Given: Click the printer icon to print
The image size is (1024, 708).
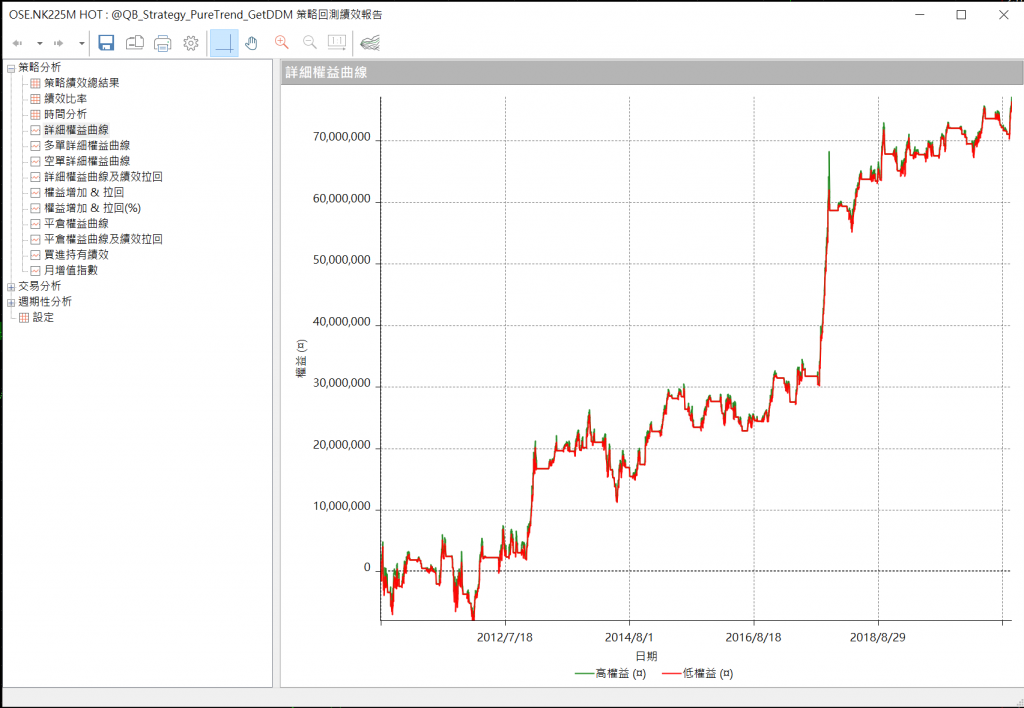Looking at the screenshot, I should point(163,43).
